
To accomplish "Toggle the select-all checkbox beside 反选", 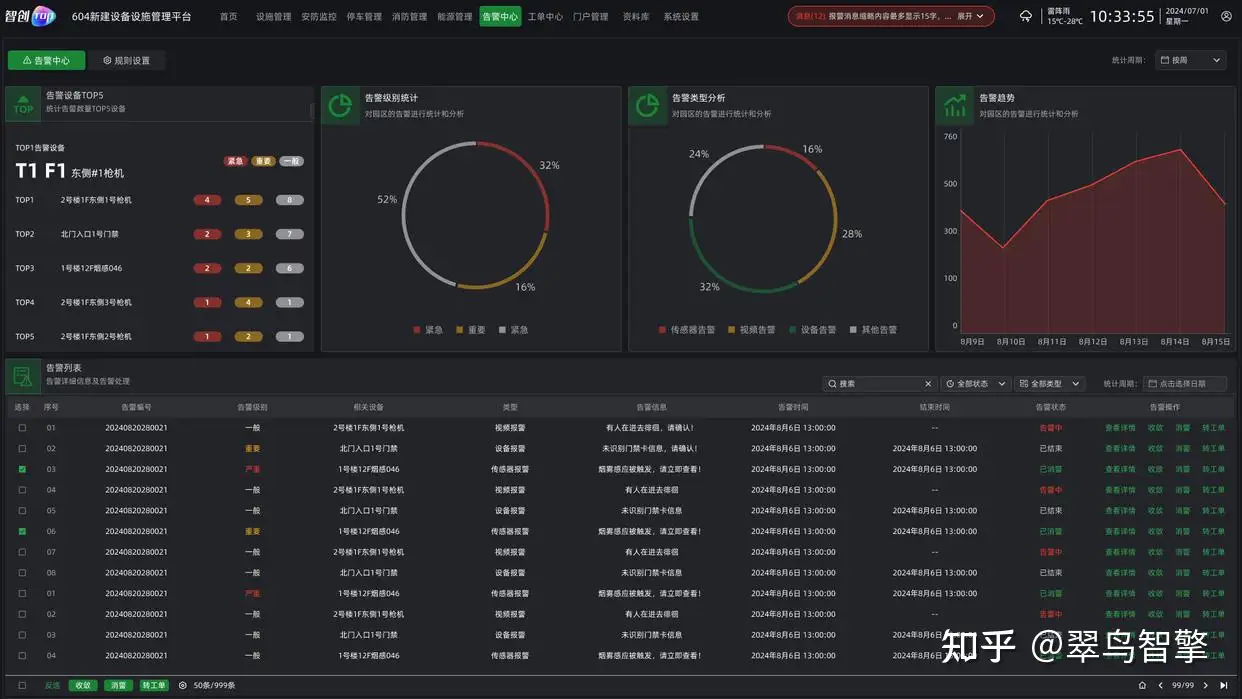I will (22, 685).
